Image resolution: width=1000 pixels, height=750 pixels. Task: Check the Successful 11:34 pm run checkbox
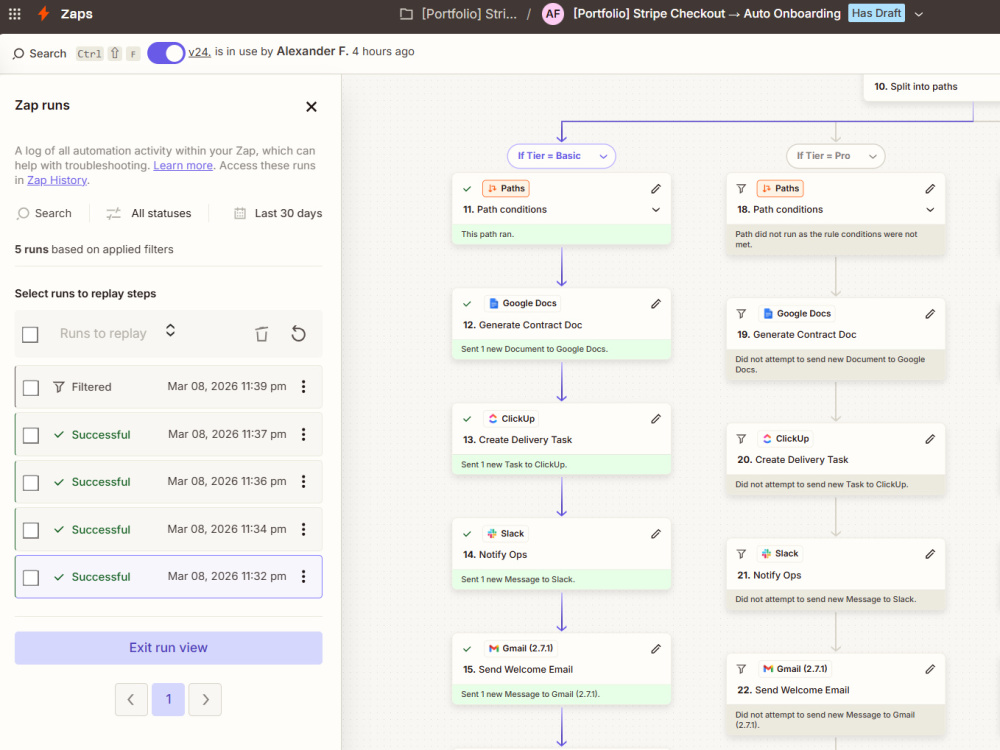coord(31,530)
